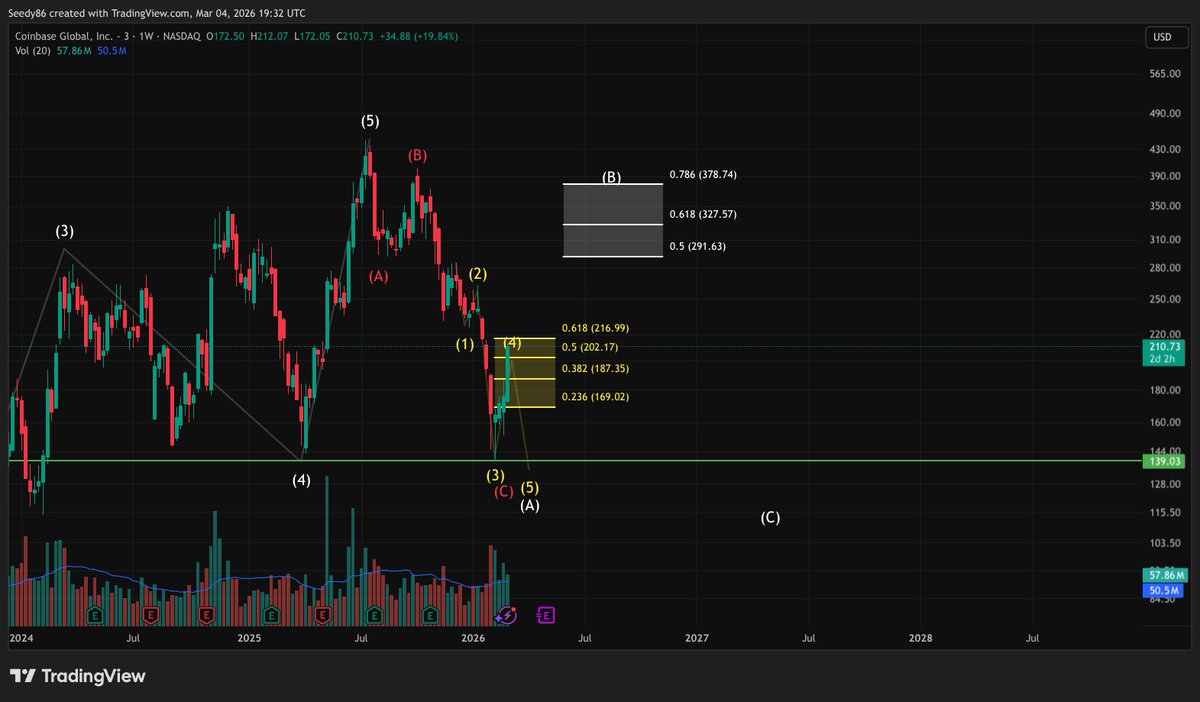Select the 0.786 (378.74) Fibonacci label
1200x702 pixels.
(703, 174)
